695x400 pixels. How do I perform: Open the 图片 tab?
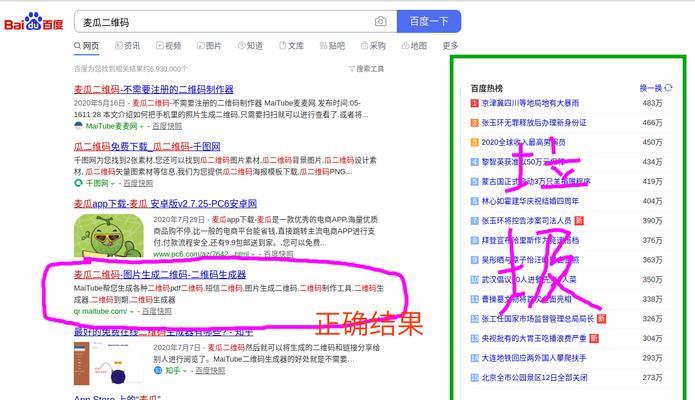(209, 46)
